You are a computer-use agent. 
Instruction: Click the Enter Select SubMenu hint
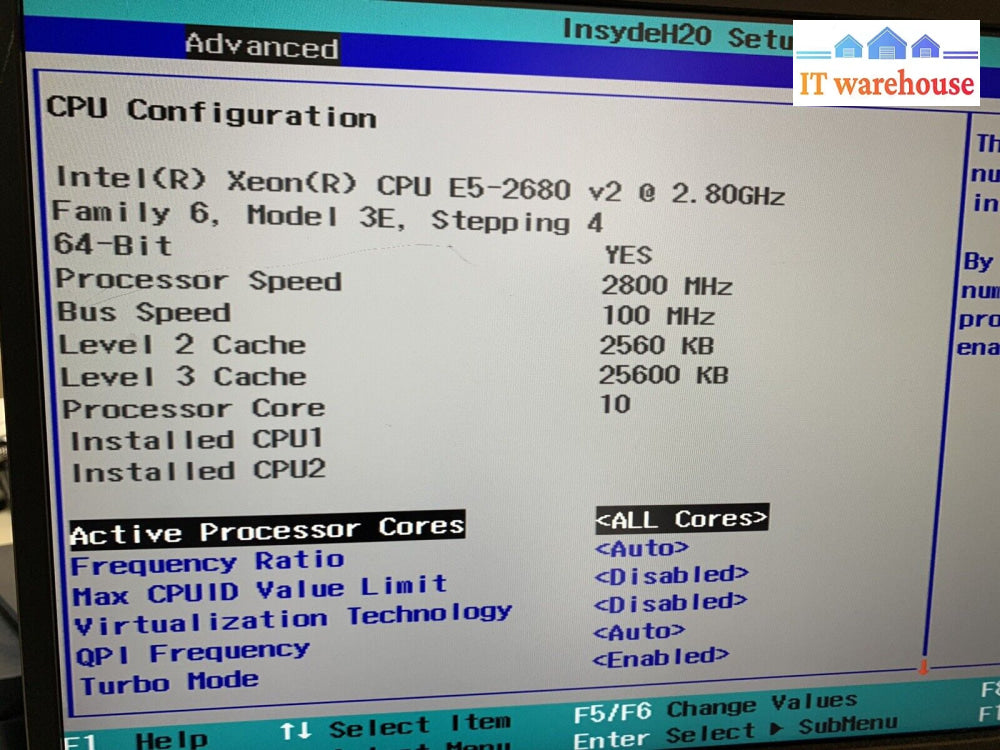tap(735, 732)
